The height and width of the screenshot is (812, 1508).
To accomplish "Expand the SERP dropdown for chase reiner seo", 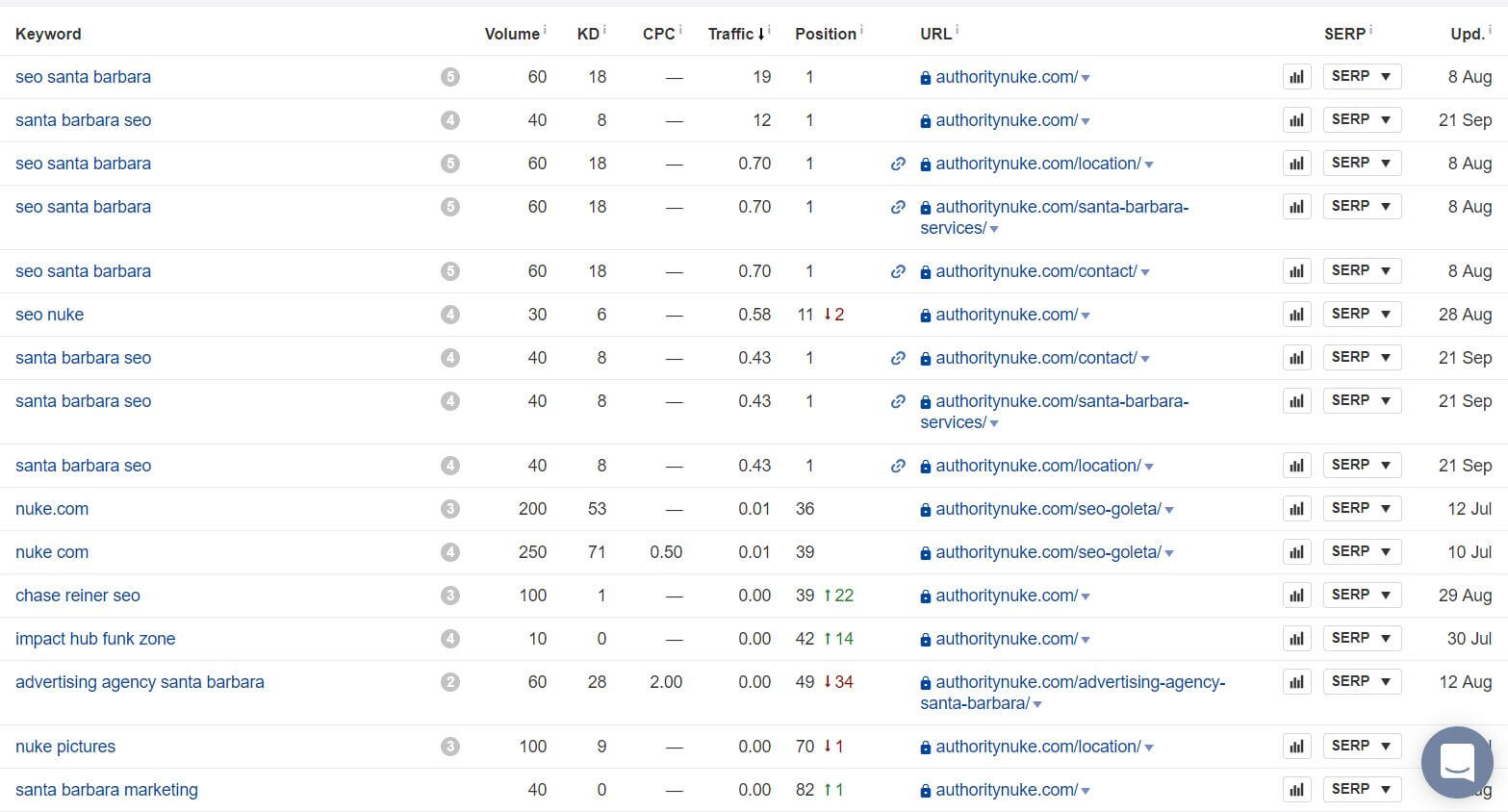I will tap(1362, 596).
